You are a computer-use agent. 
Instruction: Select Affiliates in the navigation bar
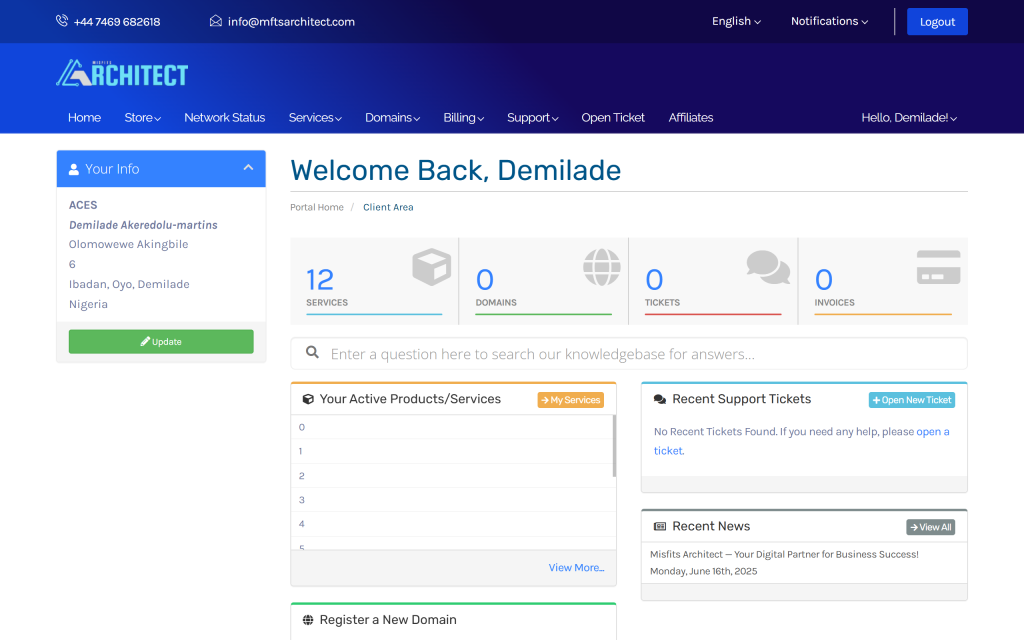pos(690,118)
